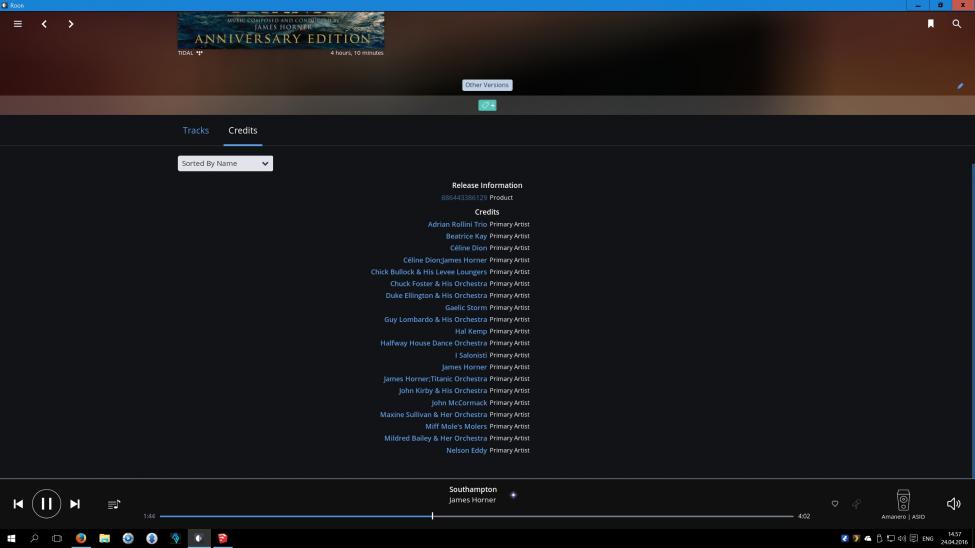Open the search magnifier icon
The height and width of the screenshot is (548, 975).
[956, 24]
